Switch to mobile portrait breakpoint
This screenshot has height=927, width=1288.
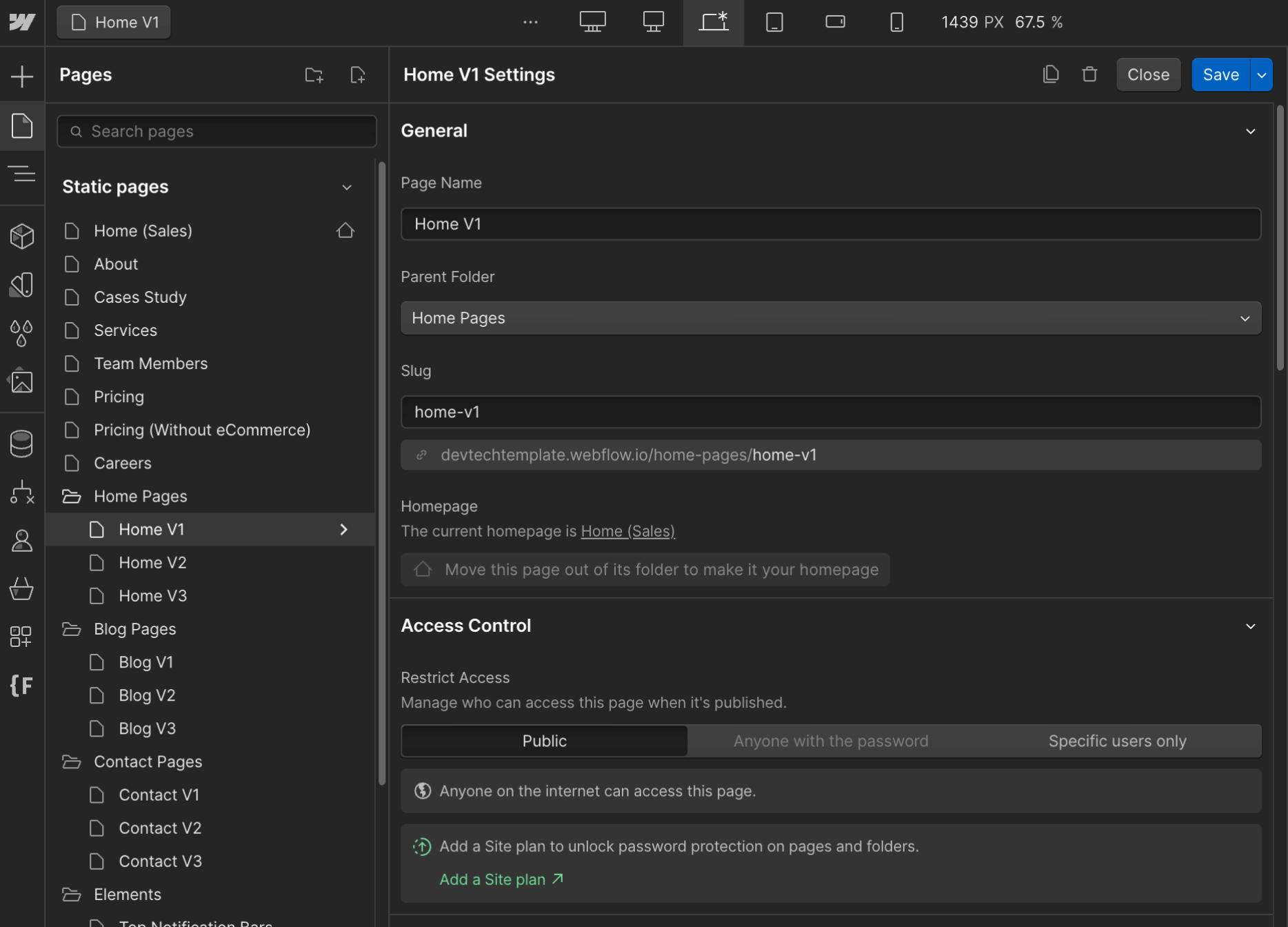coord(896,21)
